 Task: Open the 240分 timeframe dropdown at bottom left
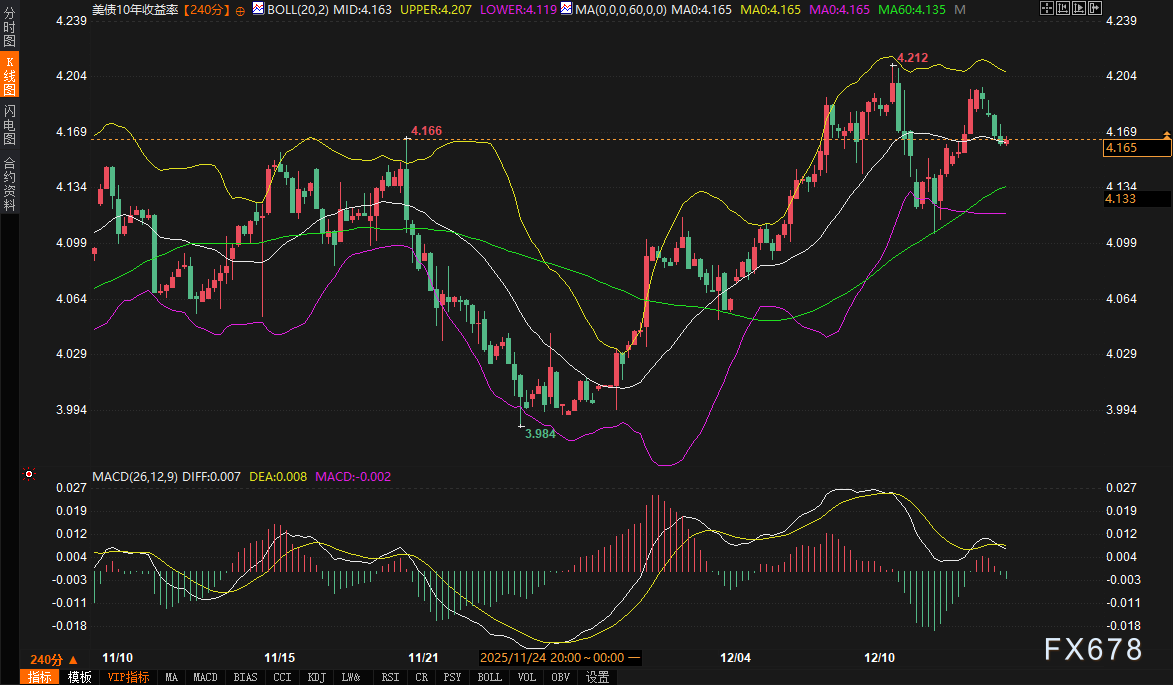click(x=53, y=659)
